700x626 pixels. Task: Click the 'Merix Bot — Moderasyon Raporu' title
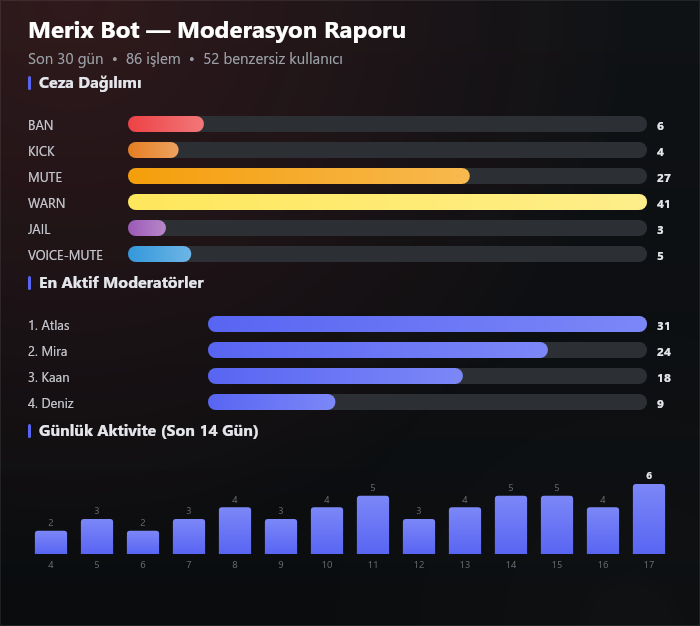point(217,30)
